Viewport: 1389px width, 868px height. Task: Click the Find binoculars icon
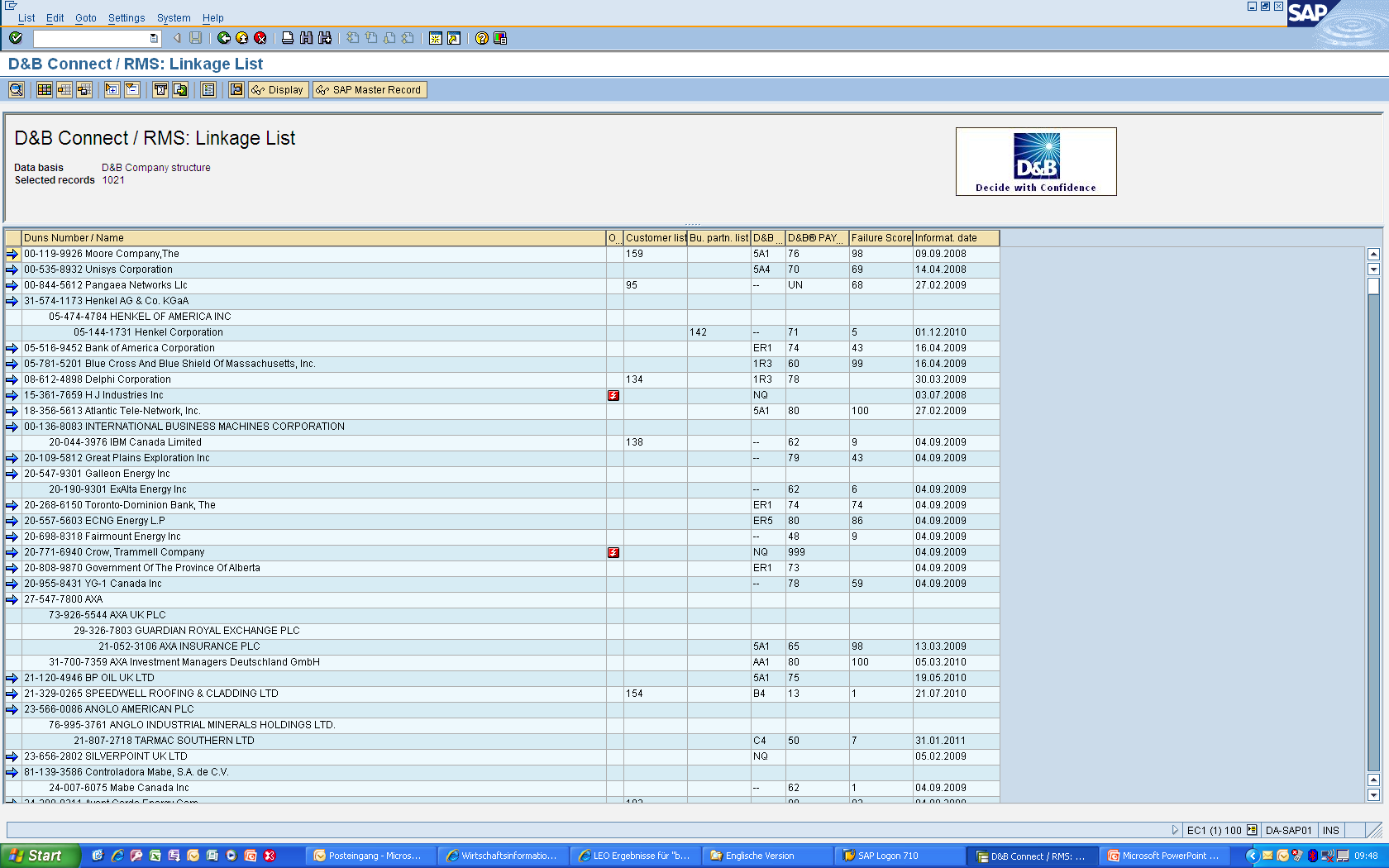coord(307,38)
